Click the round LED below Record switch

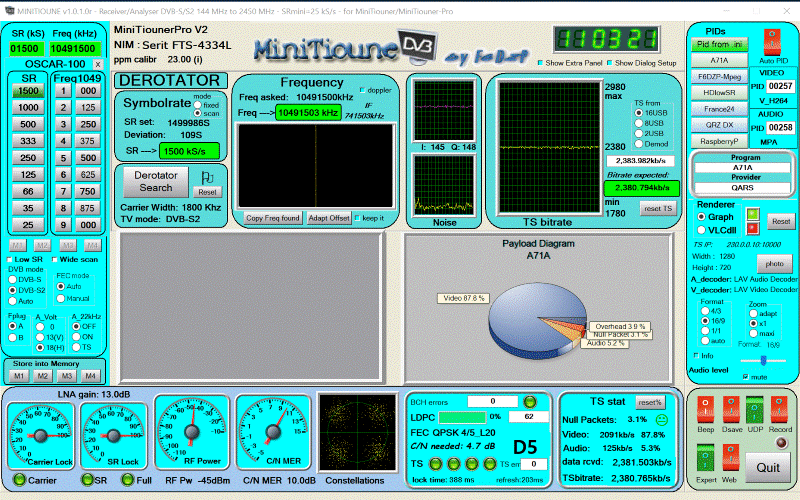781,442
